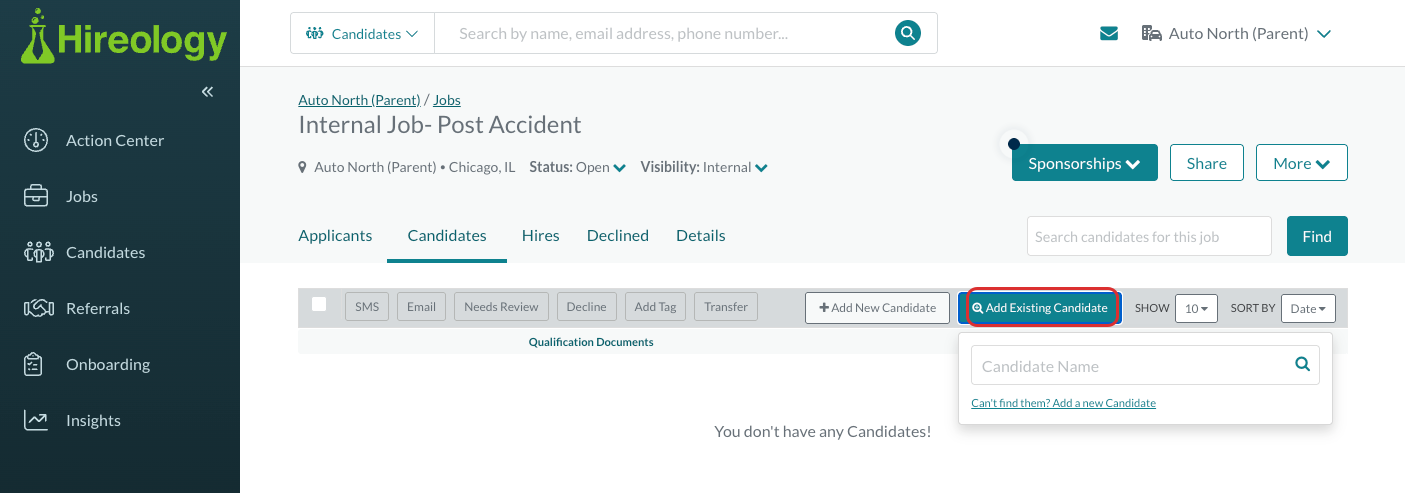This screenshot has width=1405, height=493.
Task: Open the Sort By Date dropdown
Action: [x=1308, y=308]
